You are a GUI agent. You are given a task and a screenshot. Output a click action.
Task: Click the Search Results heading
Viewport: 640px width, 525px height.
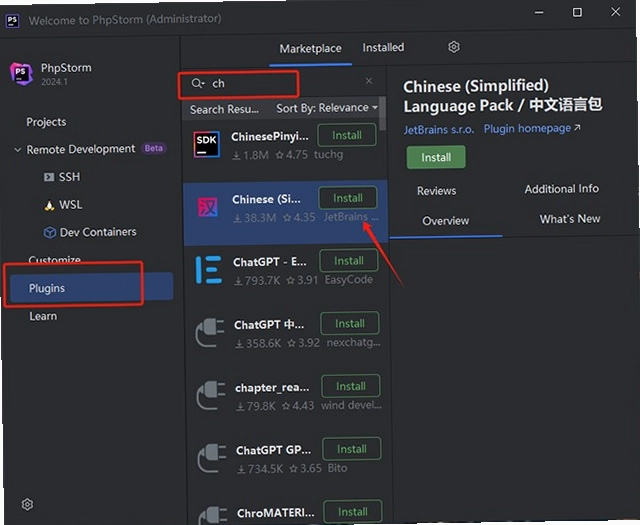[224, 110]
